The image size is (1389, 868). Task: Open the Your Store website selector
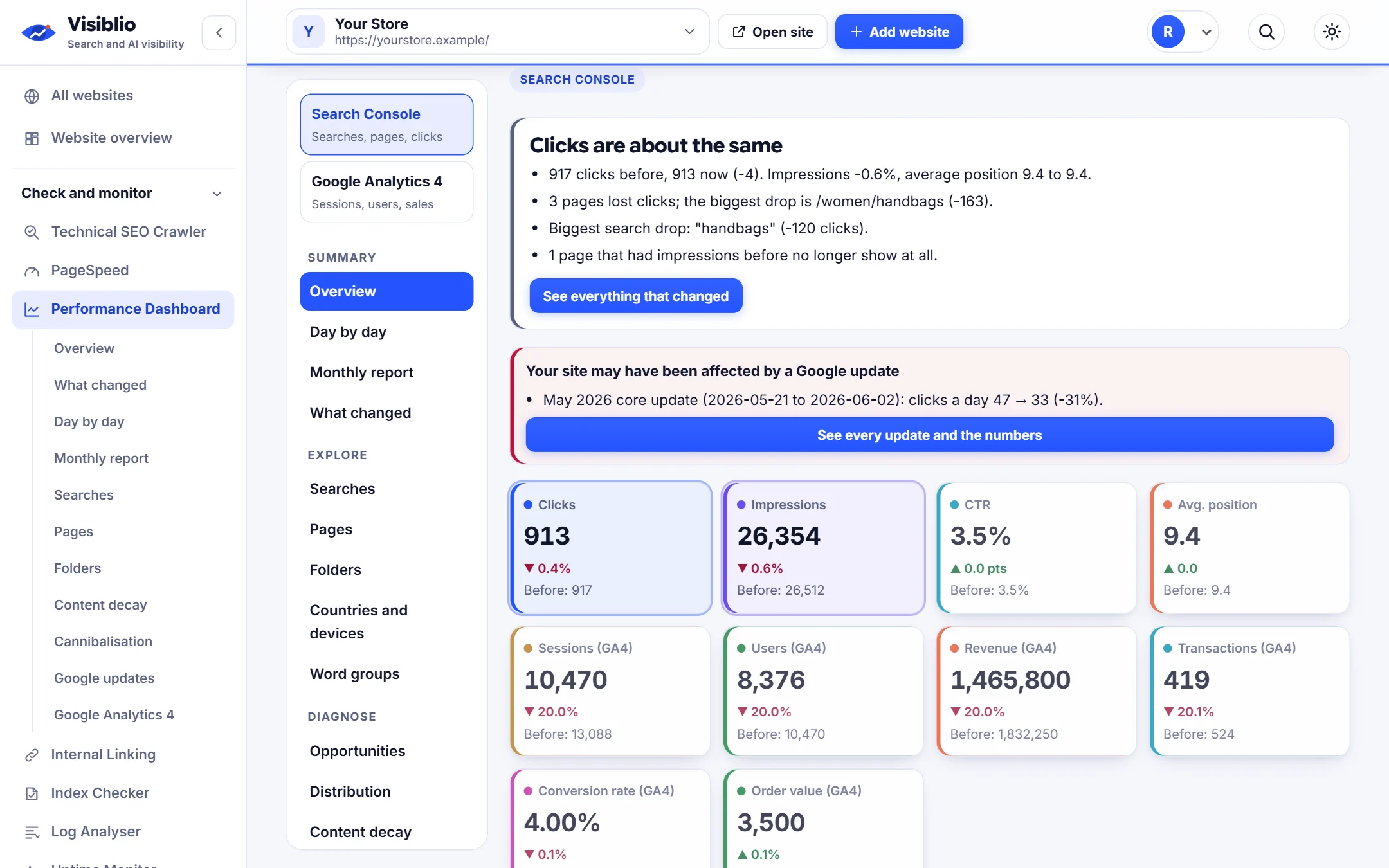(x=497, y=32)
